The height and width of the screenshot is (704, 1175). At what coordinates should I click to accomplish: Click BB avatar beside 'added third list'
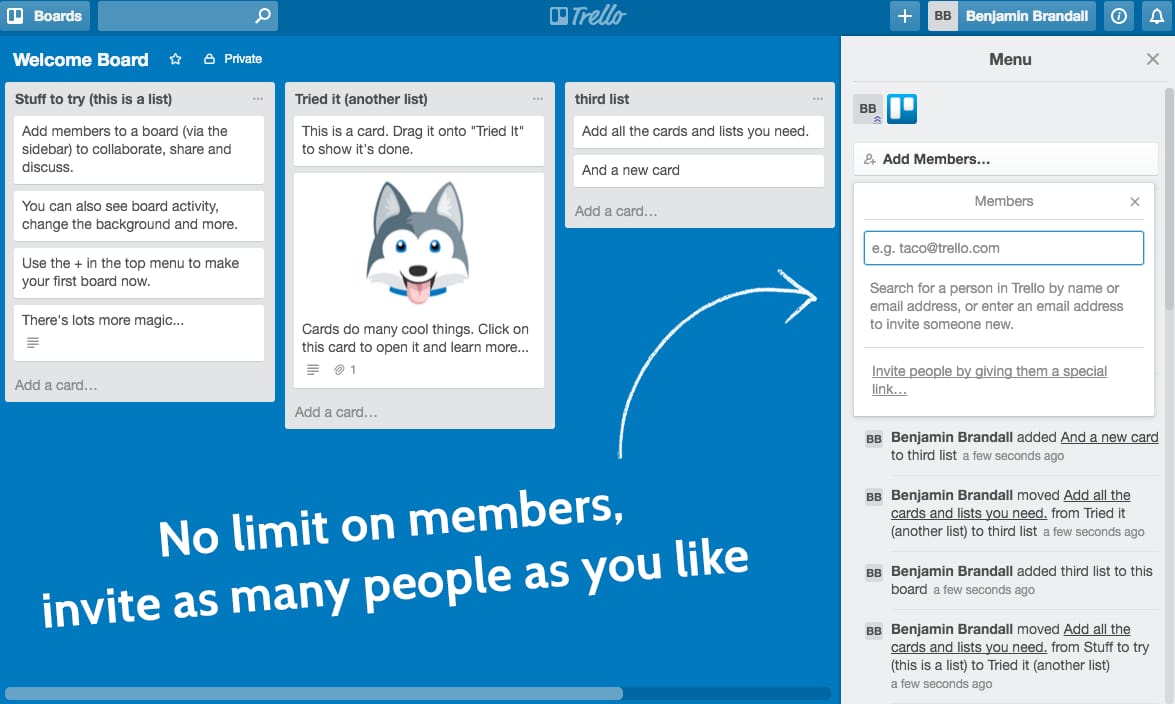point(874,573)
